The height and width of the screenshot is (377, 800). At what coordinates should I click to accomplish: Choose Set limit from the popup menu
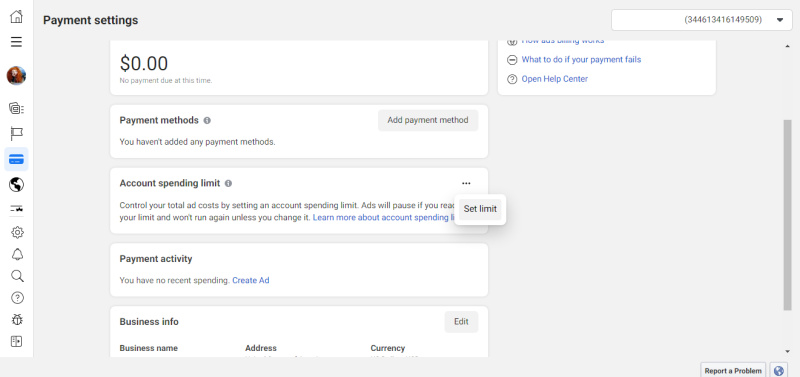click(x=480, y=209)
